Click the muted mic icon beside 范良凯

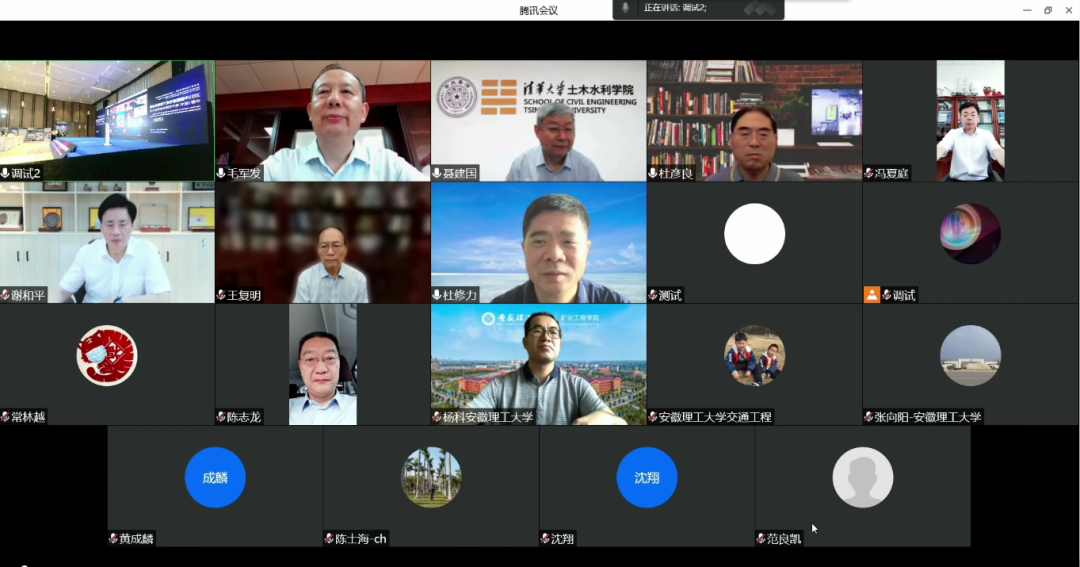pos(760,539)
